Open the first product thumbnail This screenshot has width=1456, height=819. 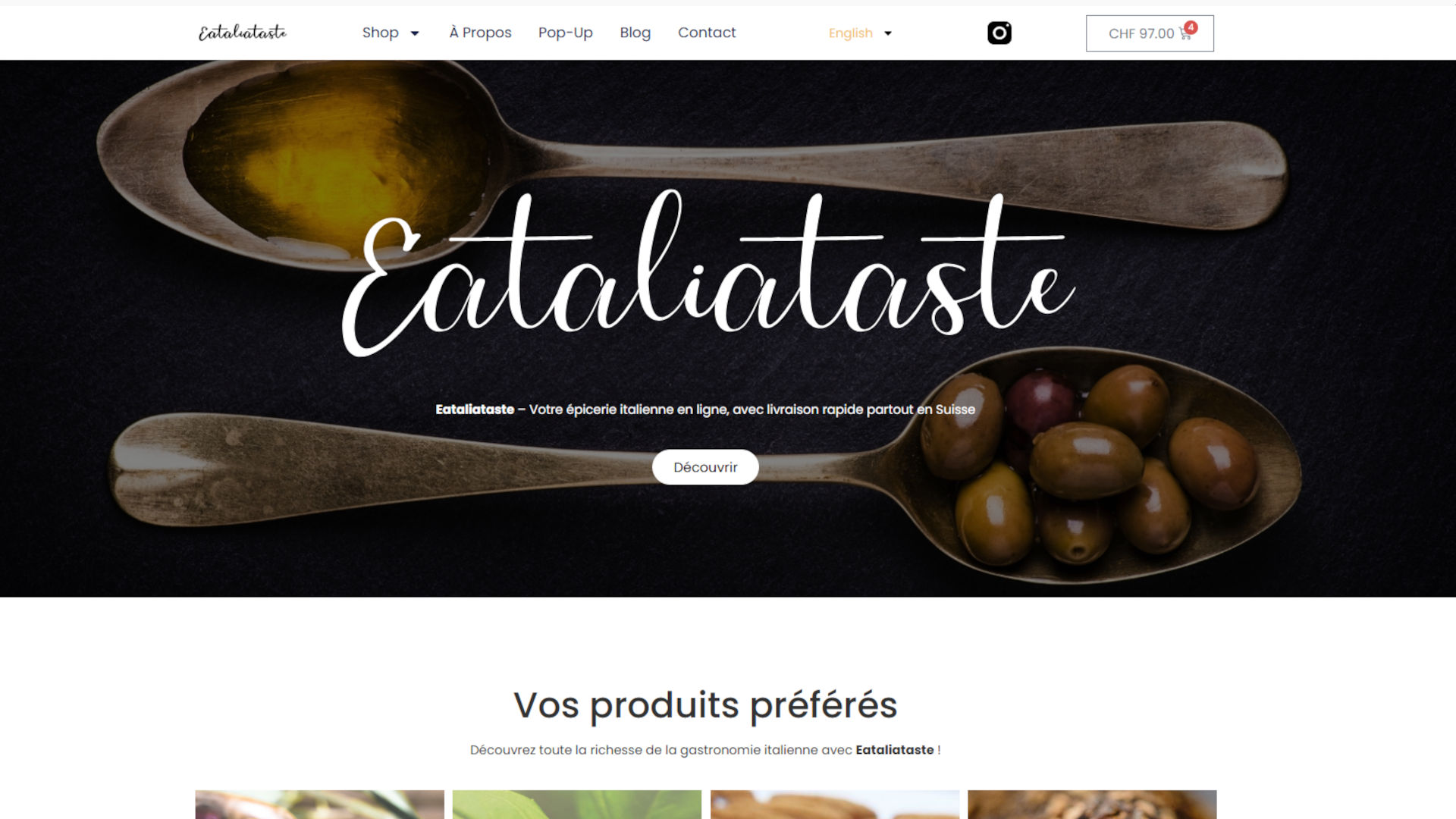319,805
